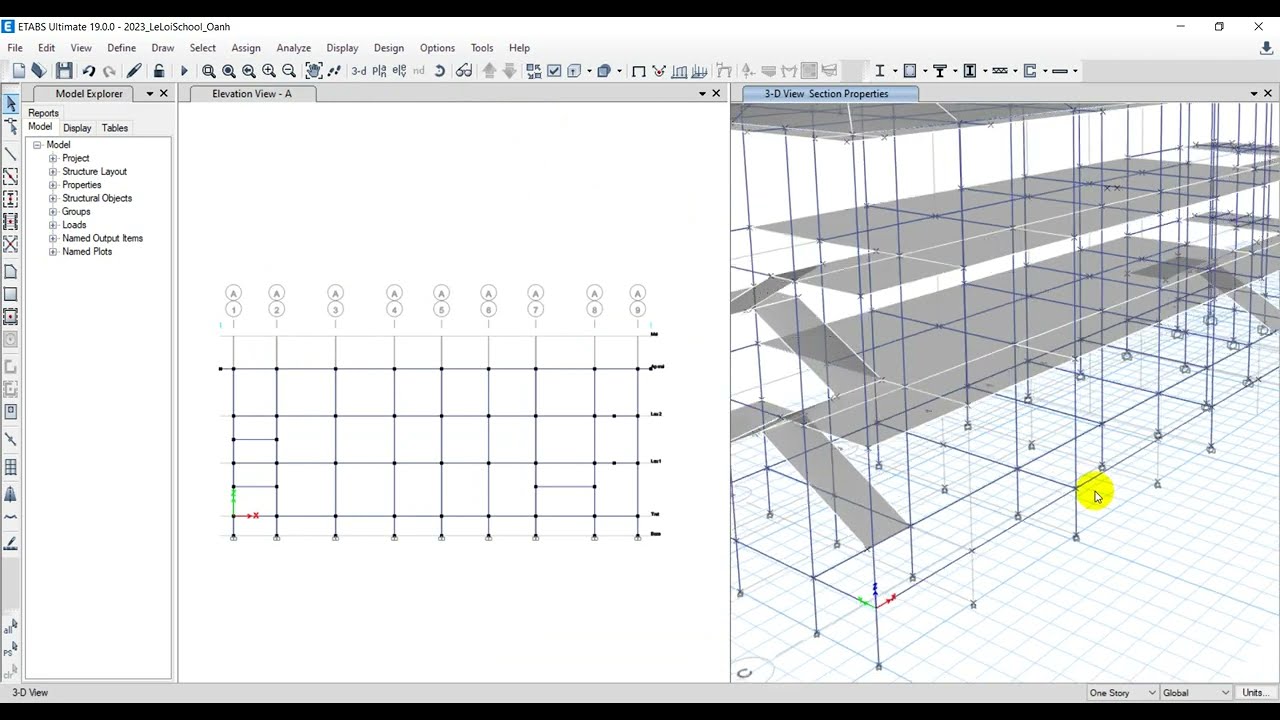Activate the Elevation View - A tab
The height and width of the screenshot is (720, 1280).
(x=252, y=94)
